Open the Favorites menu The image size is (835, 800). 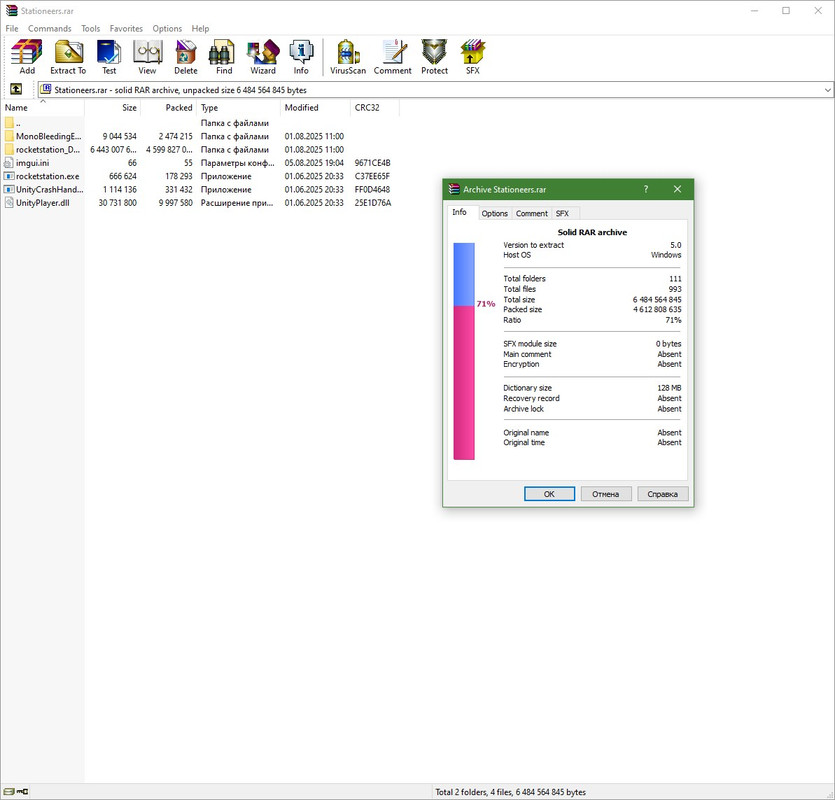(126, 29)
